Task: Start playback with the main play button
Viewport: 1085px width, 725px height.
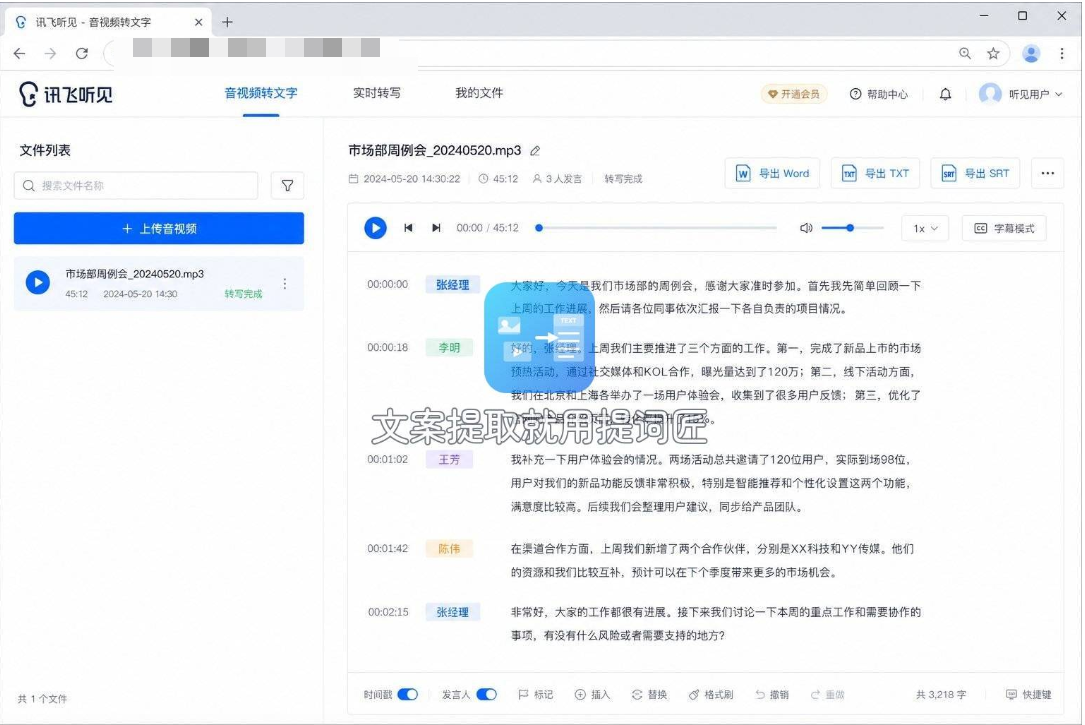Action: point(375,228)
